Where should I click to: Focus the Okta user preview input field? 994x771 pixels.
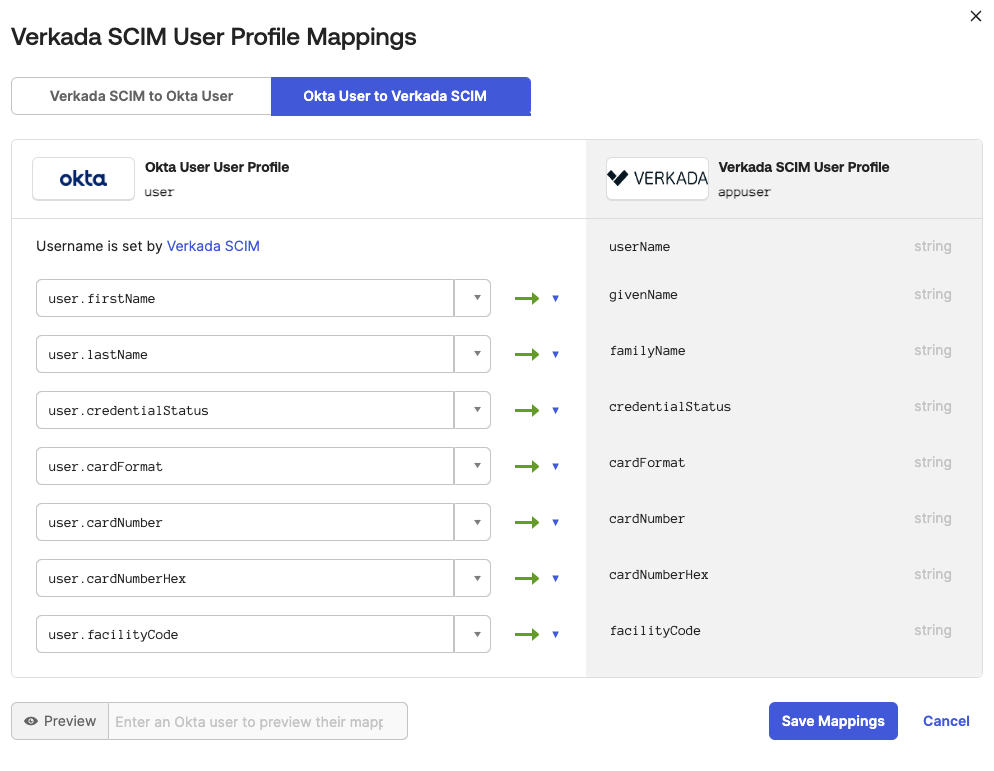click(257, 721)
